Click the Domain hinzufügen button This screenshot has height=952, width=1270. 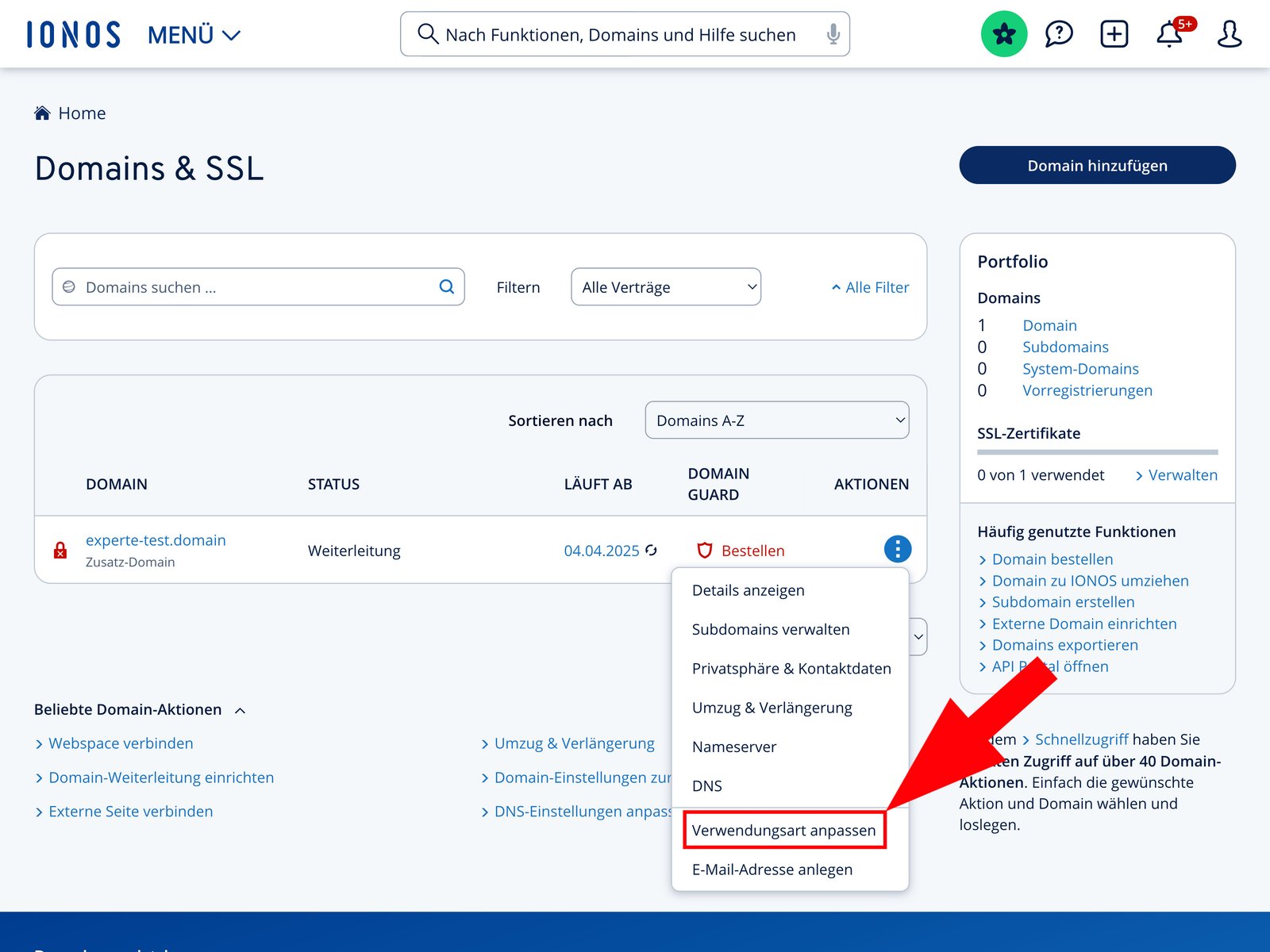click(1097, 165)
